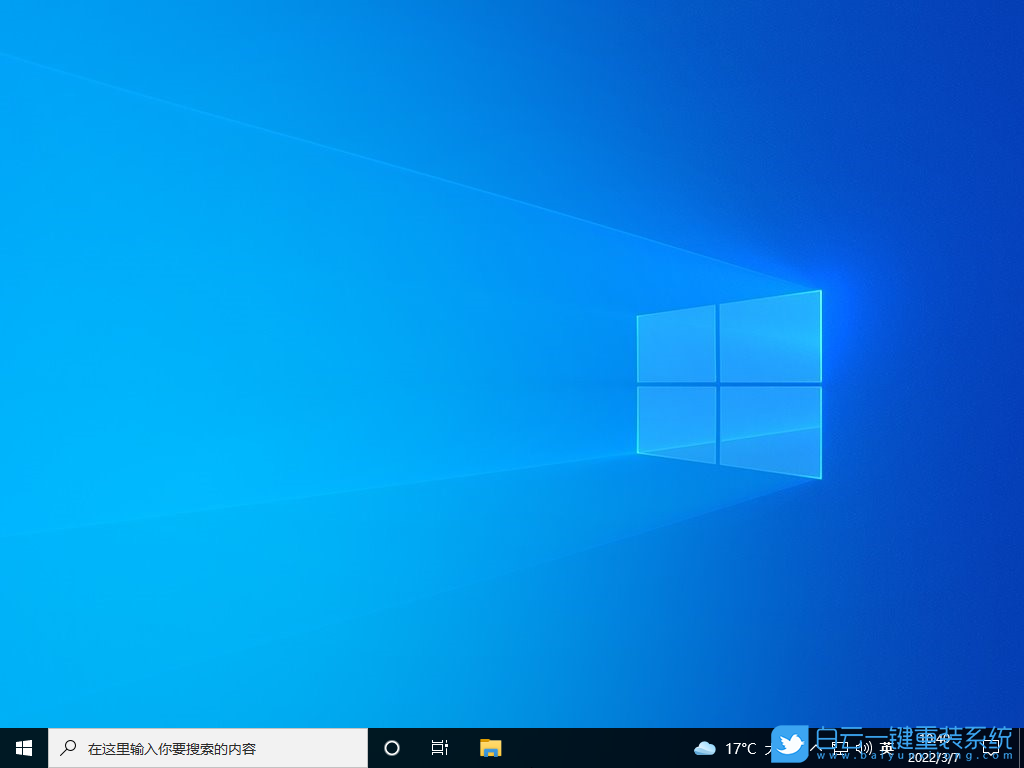
Task: Click inside the taskbar search box
Action: tap(200, 747)
